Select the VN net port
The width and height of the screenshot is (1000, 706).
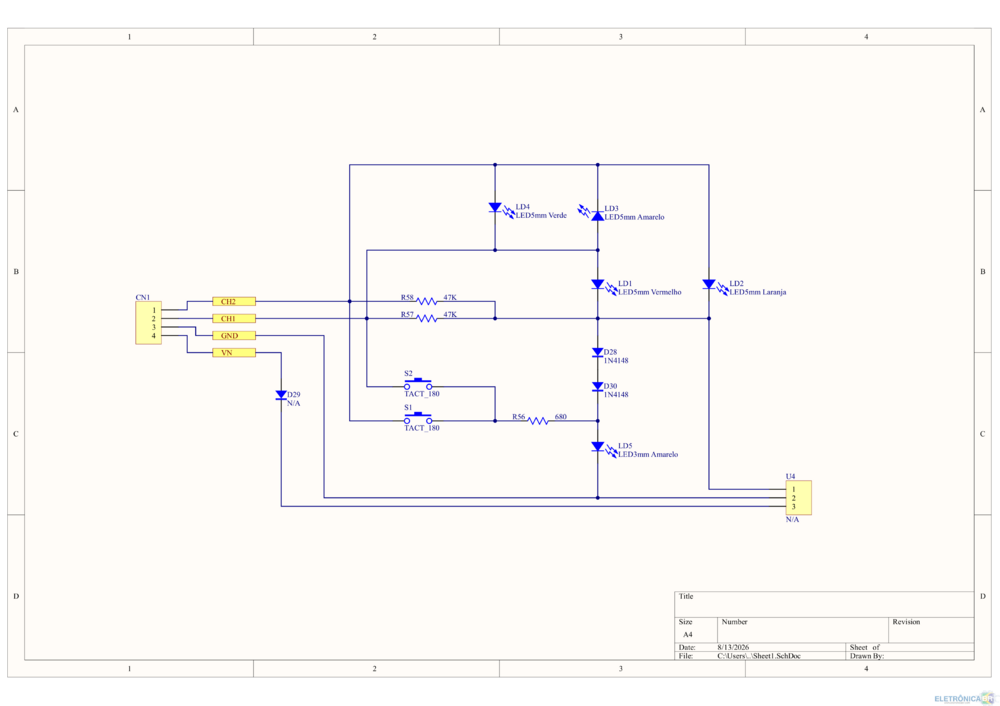(x=234, y=353)
